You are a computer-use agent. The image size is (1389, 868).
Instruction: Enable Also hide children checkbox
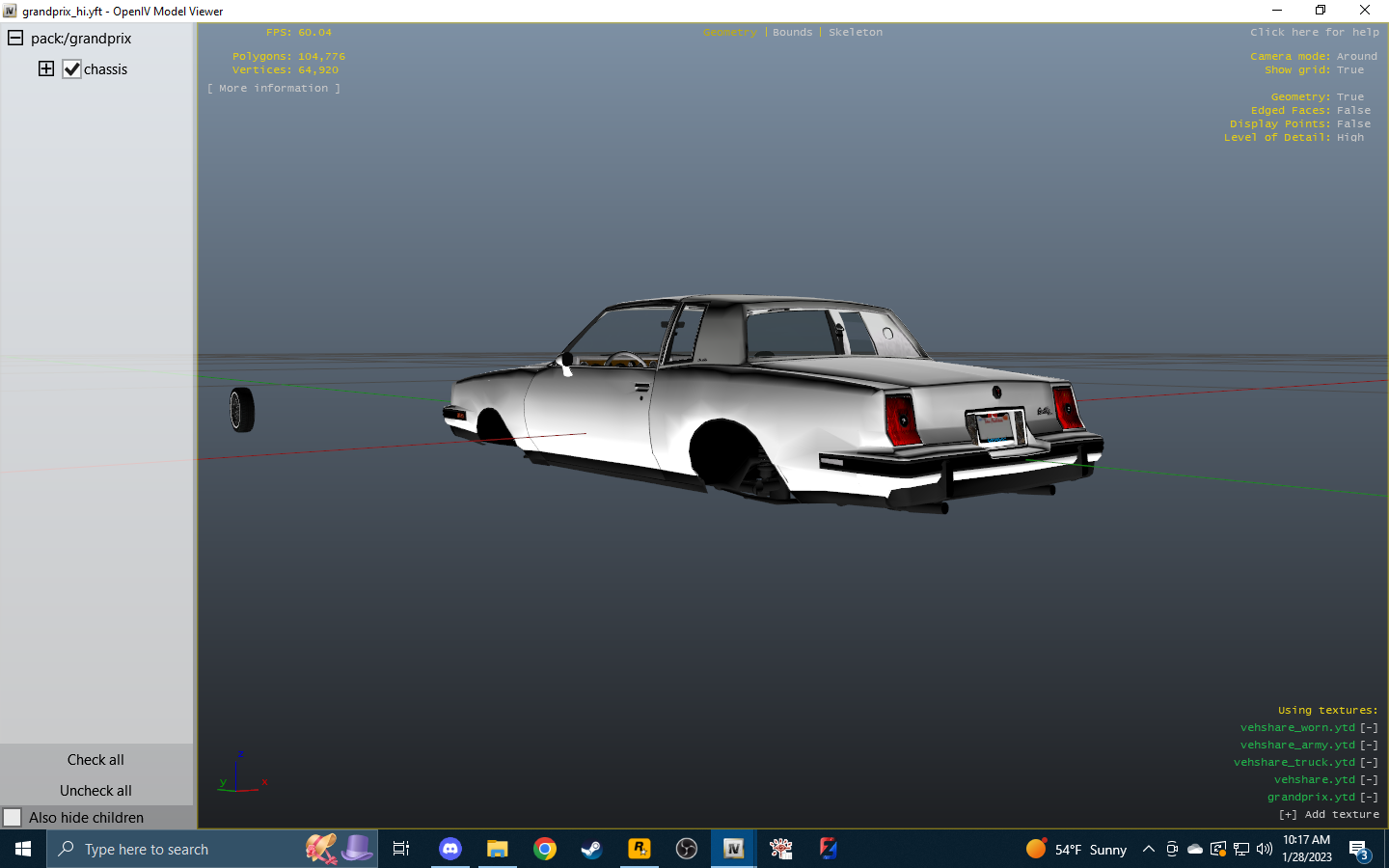tap(13, 818)
